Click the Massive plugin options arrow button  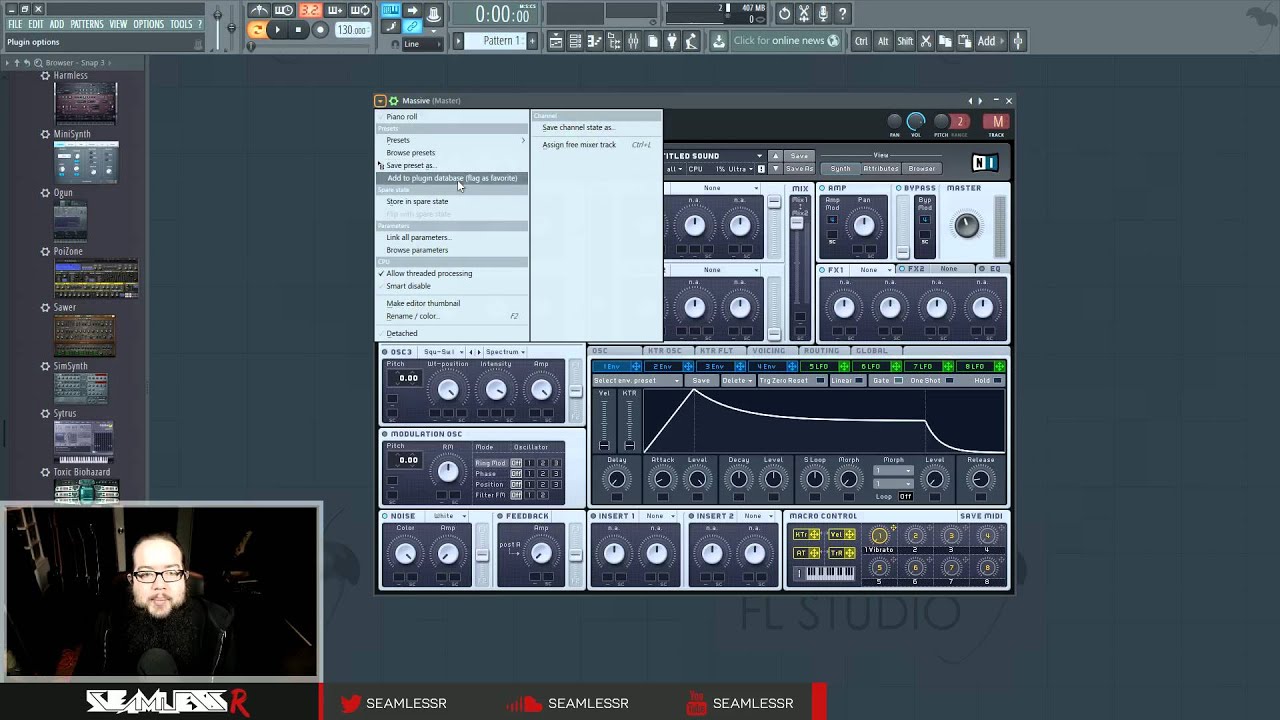pos(380,101)
